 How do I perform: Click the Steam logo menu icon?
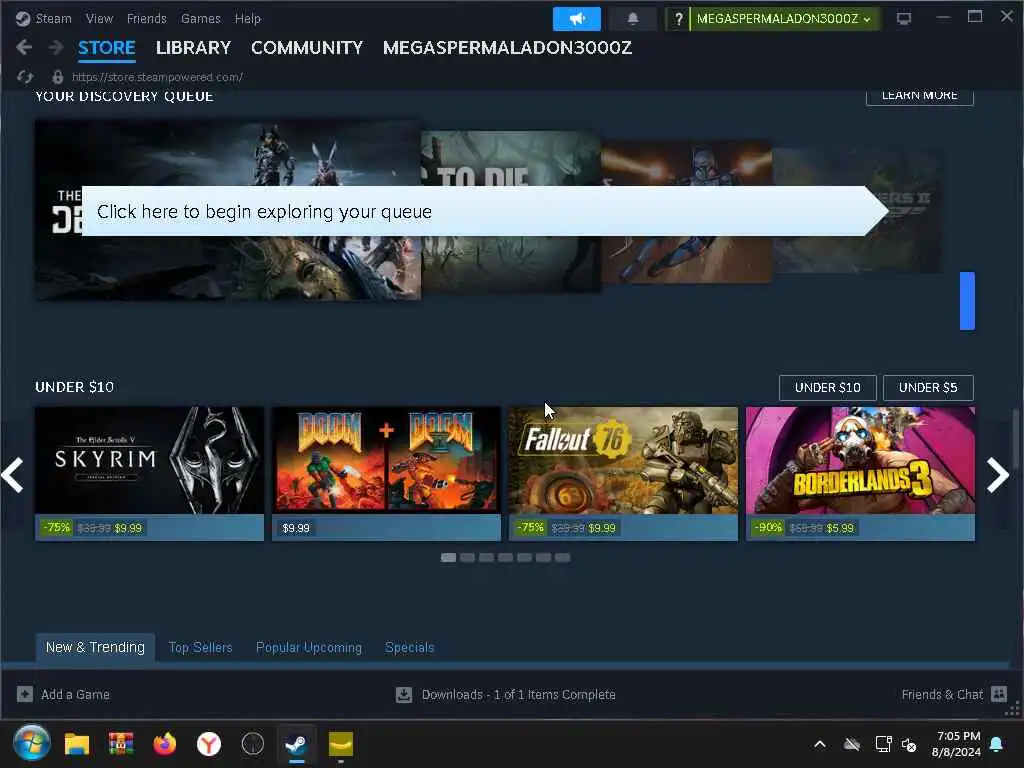tap(23, 19)
